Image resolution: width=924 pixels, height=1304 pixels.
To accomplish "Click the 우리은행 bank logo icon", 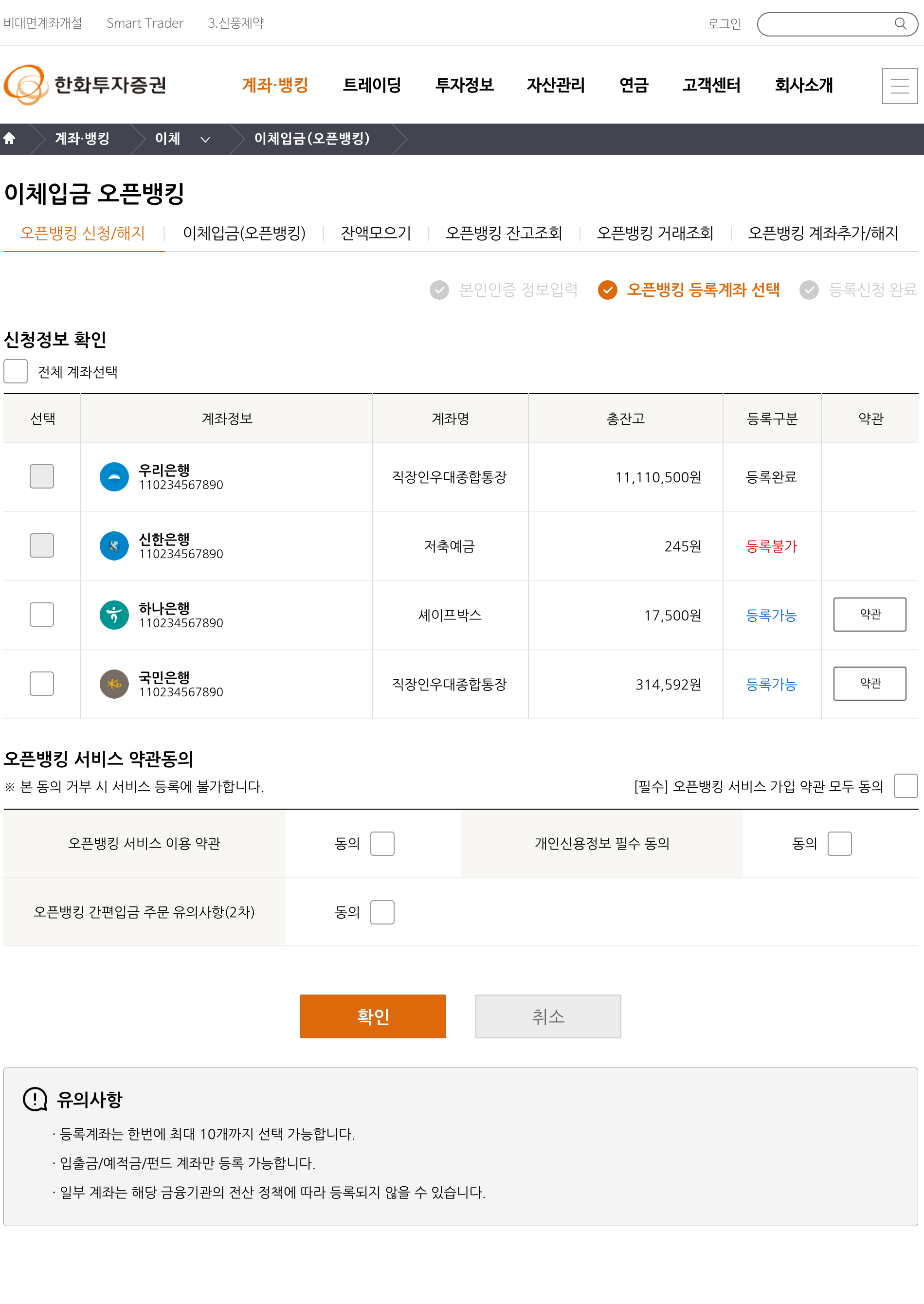I will coord(114,477).
